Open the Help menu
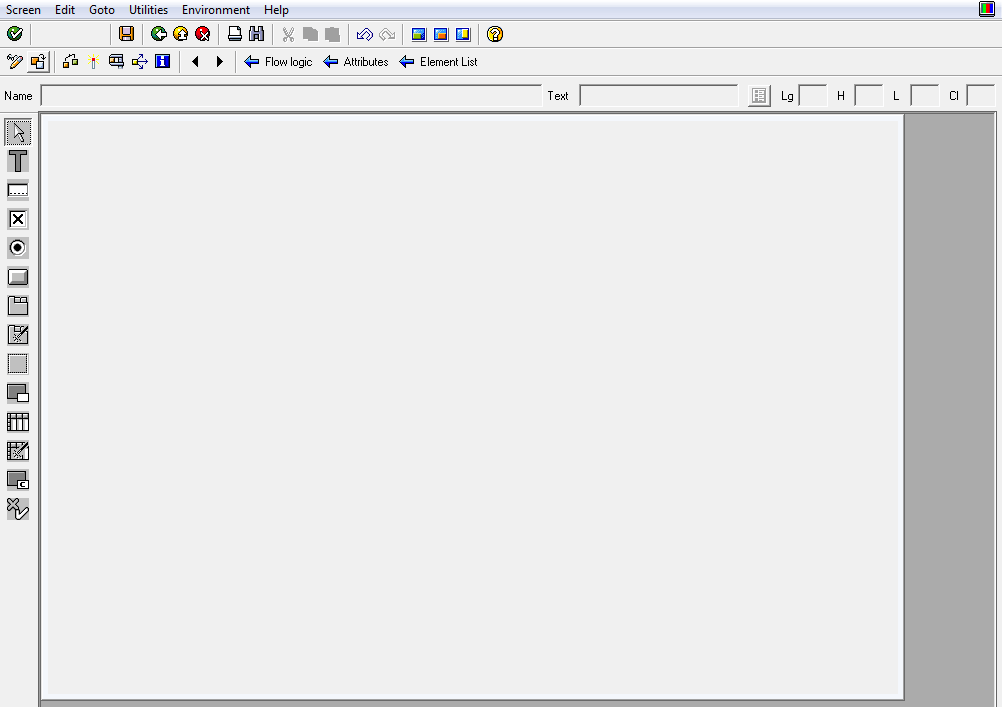Image resolution: width=1002 pixels, height=707 pixels. pos(276,10)
